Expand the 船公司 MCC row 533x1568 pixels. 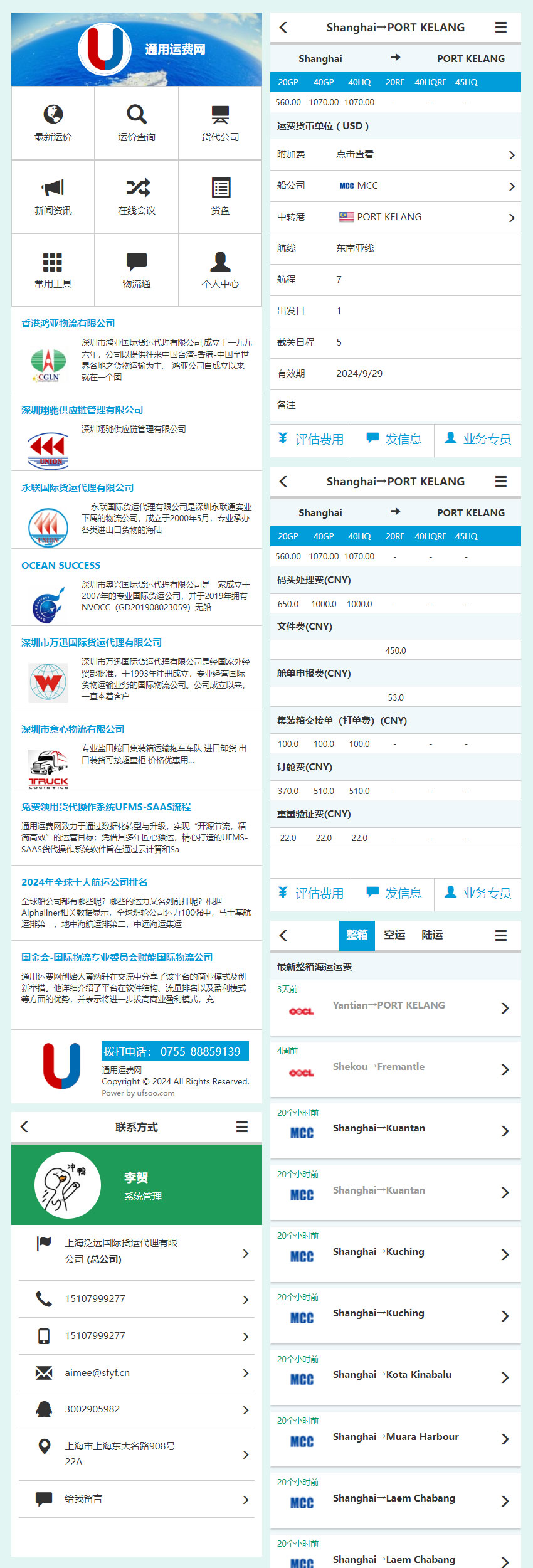[396, 186]
